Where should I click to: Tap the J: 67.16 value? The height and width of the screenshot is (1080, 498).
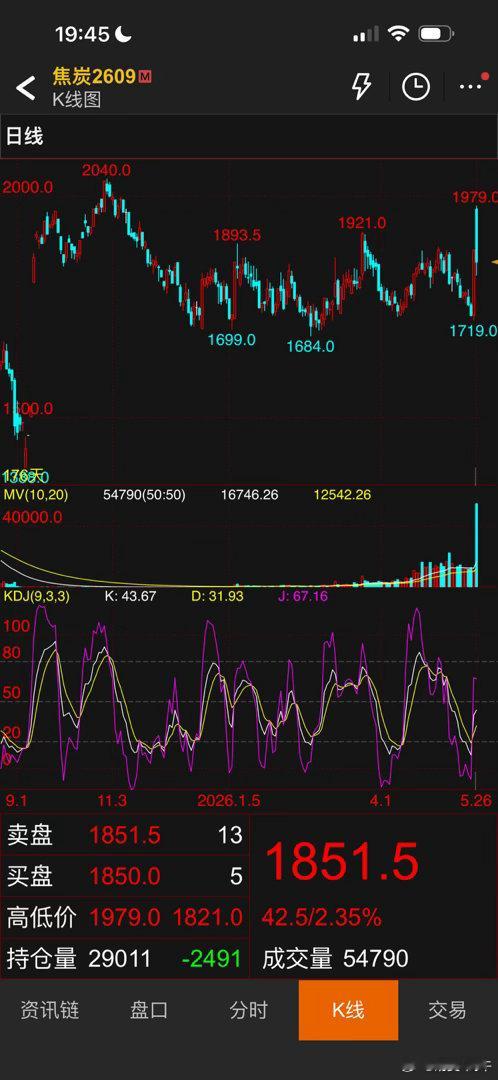(x=302, y=596)
